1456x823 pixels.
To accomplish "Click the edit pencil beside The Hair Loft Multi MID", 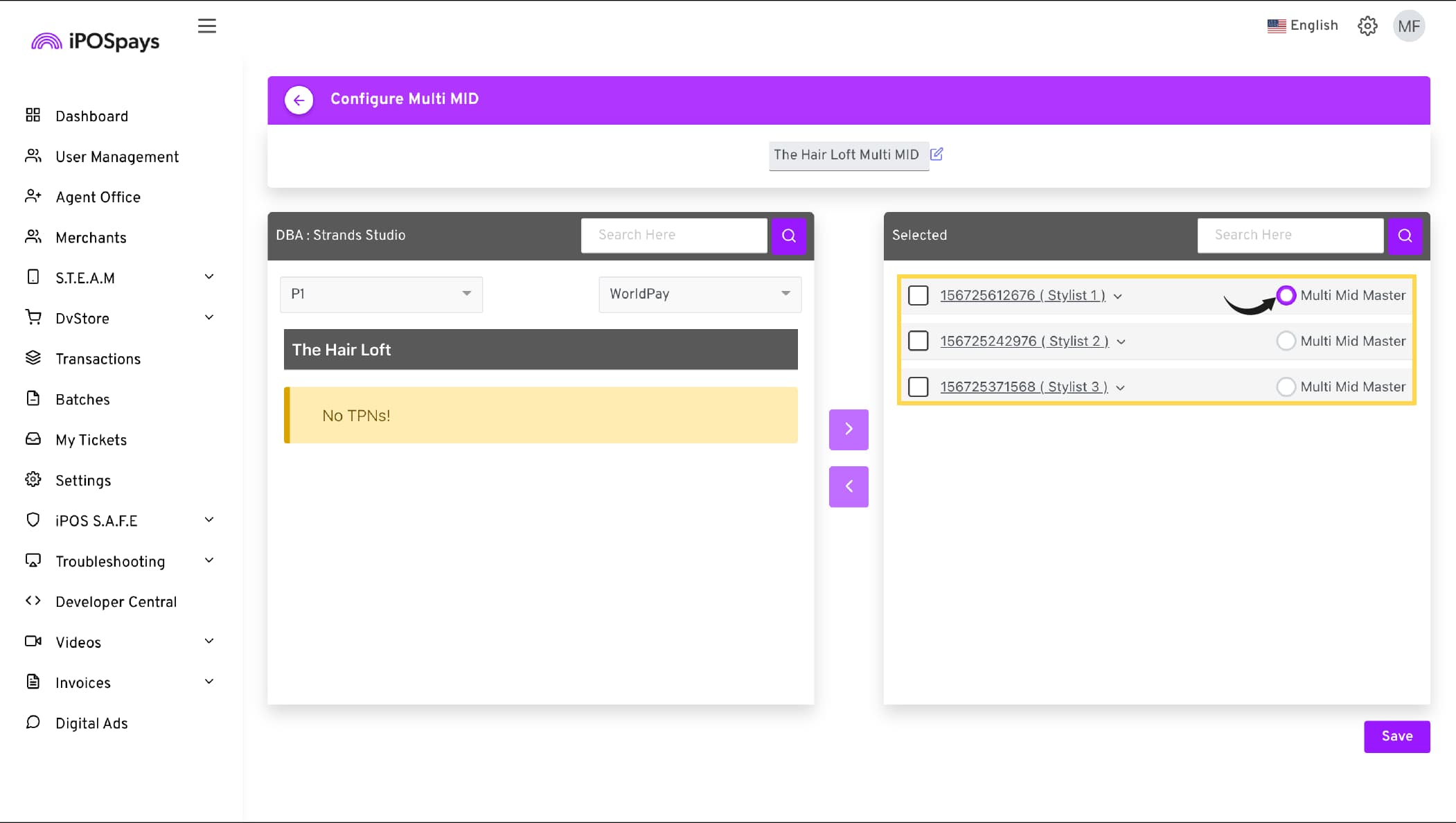I will tap(936, 154).
